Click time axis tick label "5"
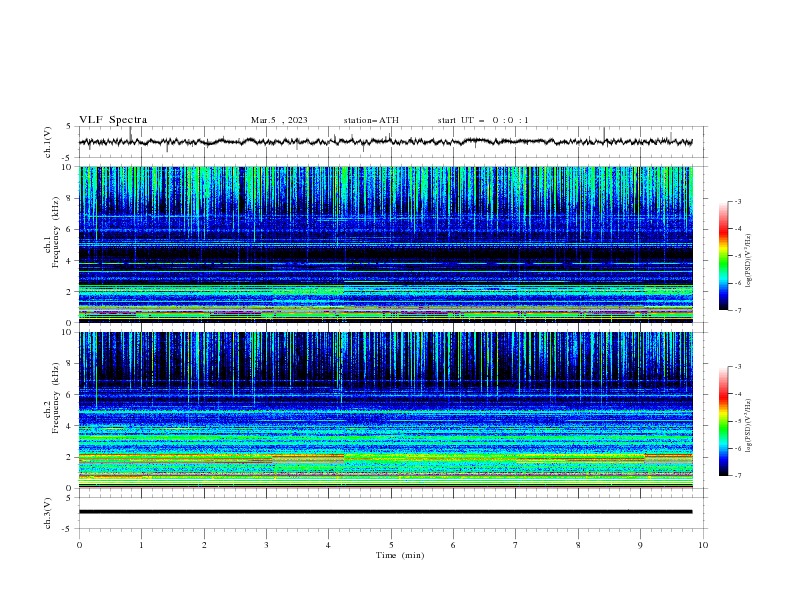This screenshot has width=792, height=612. click(x=391, y=545)
